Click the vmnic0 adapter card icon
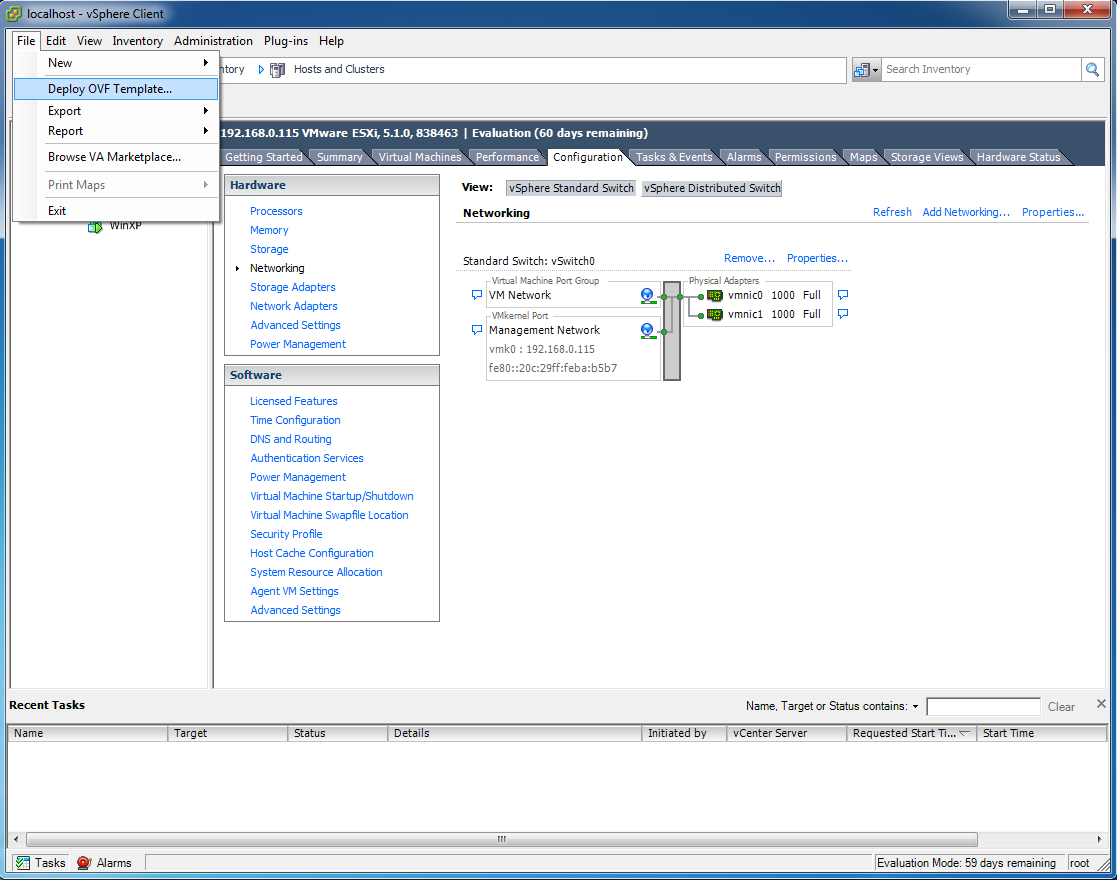Screen dimensions: 1117x880 715,296
